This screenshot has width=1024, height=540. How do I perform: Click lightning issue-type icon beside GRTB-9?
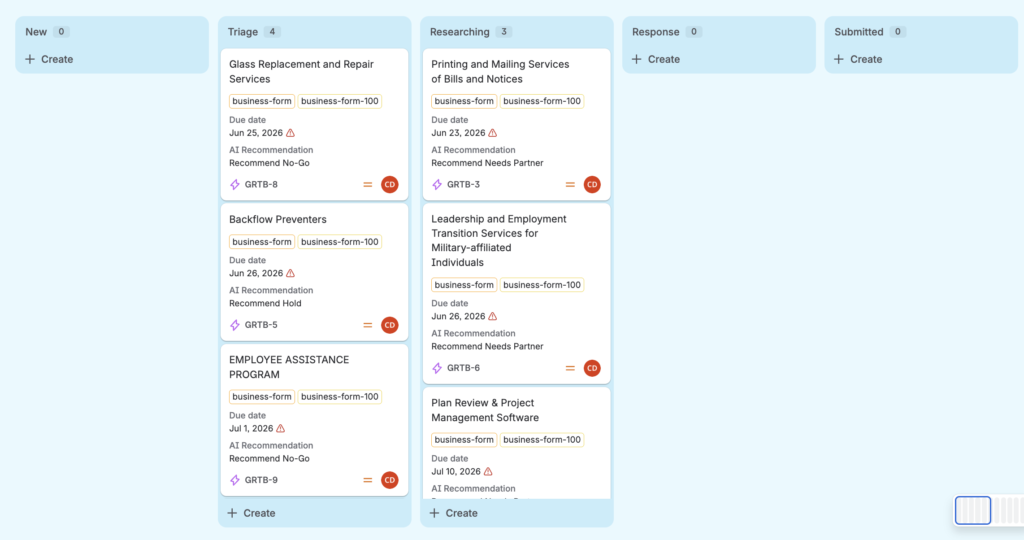pyautogui.click(x=235, y=480)
